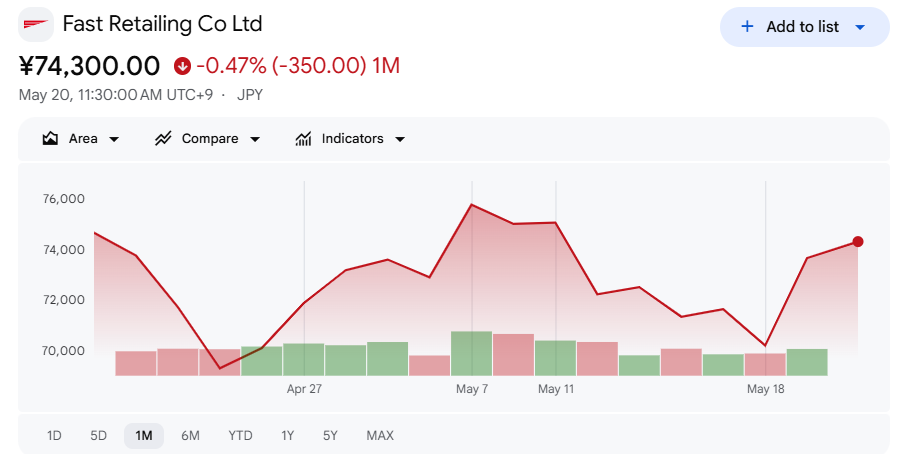Select the 5D time range tab
This screenshot has width=911, height=454.
point(99,435)
